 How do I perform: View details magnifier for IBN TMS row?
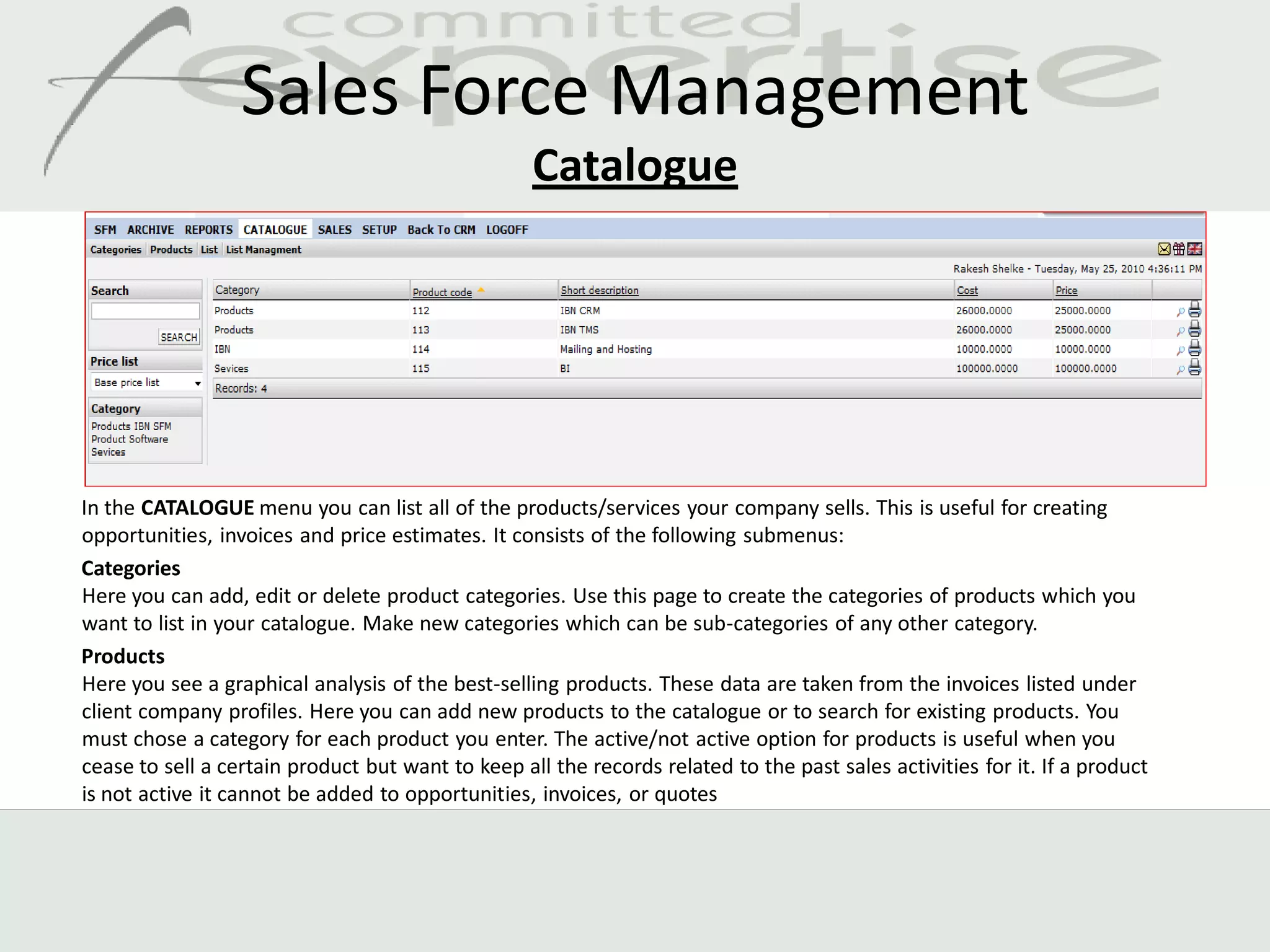click(x=1181, y=332)
